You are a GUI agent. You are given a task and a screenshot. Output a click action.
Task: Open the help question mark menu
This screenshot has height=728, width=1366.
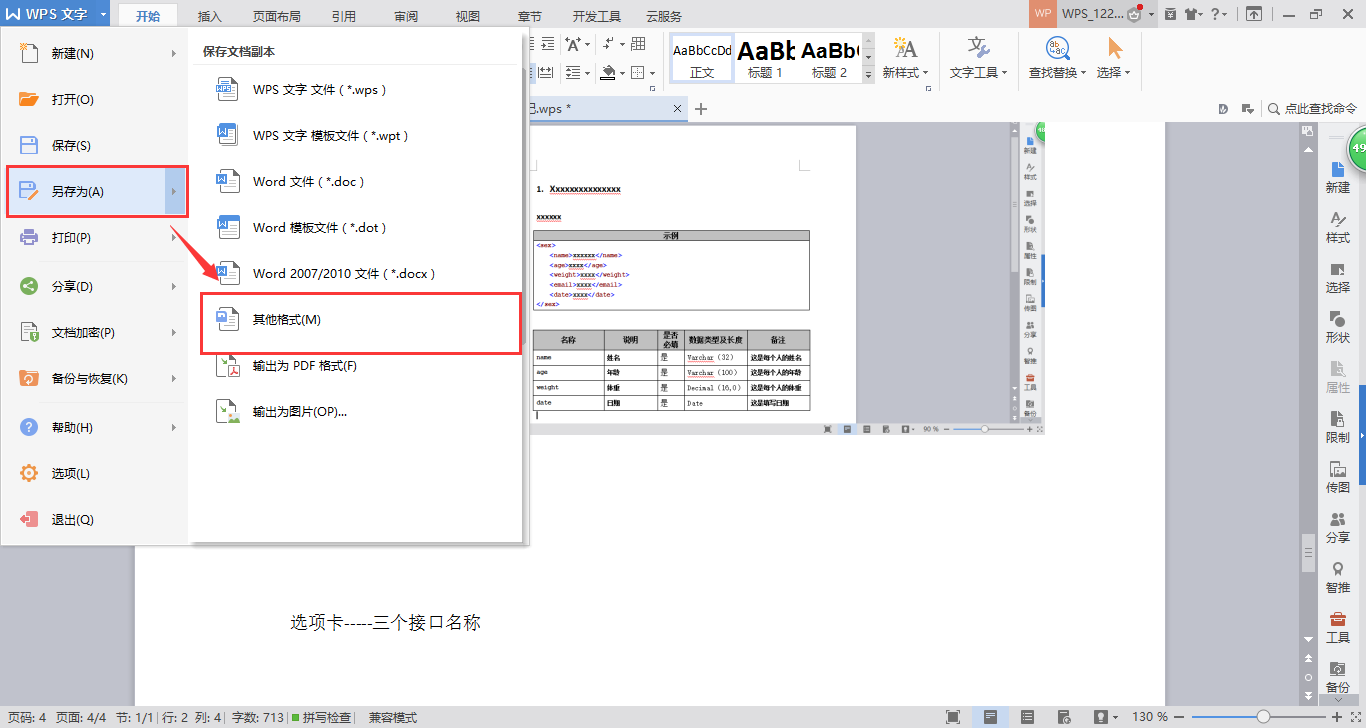1220,14
